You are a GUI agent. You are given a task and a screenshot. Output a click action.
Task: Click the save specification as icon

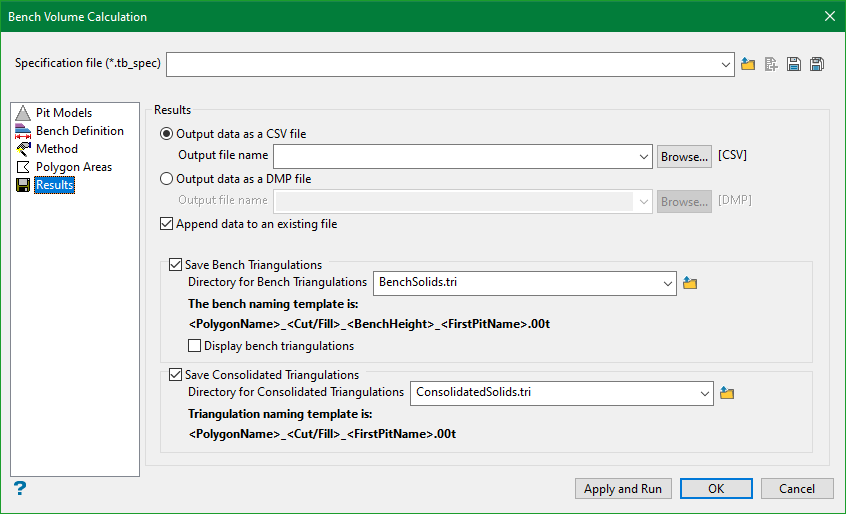click(x=817, y=65)
